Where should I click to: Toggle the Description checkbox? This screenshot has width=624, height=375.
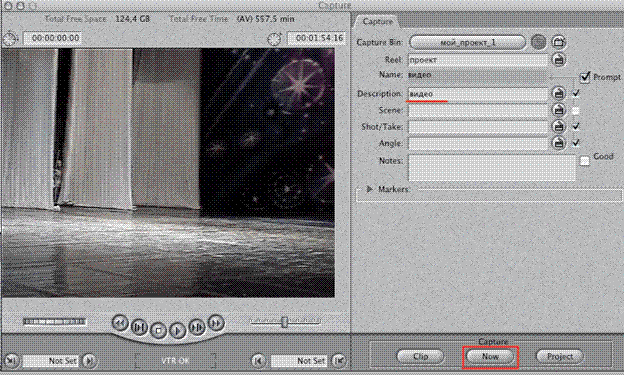pos(576,93)
